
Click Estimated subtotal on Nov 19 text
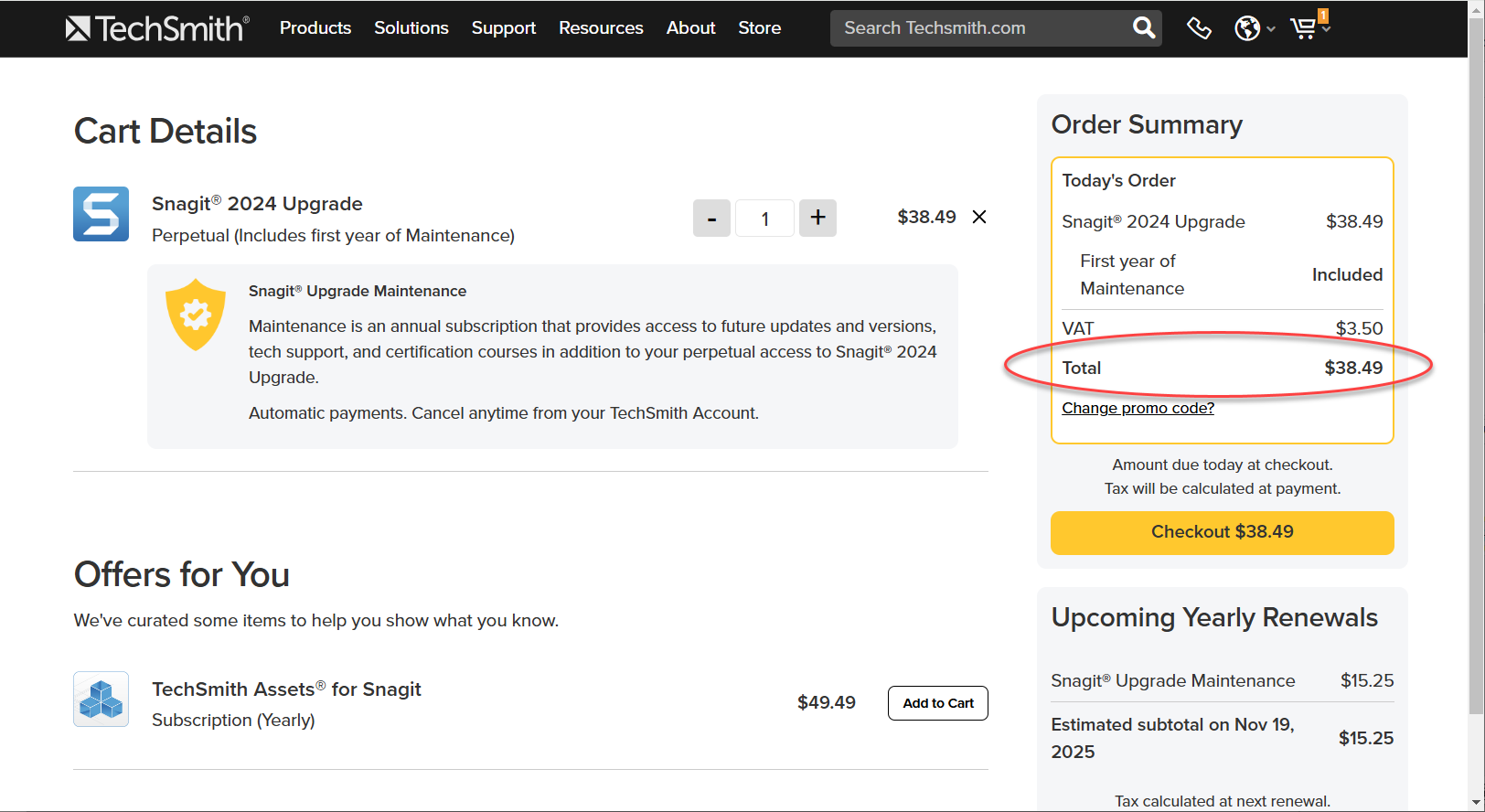pyautogui.click(x=1173, y=738)
